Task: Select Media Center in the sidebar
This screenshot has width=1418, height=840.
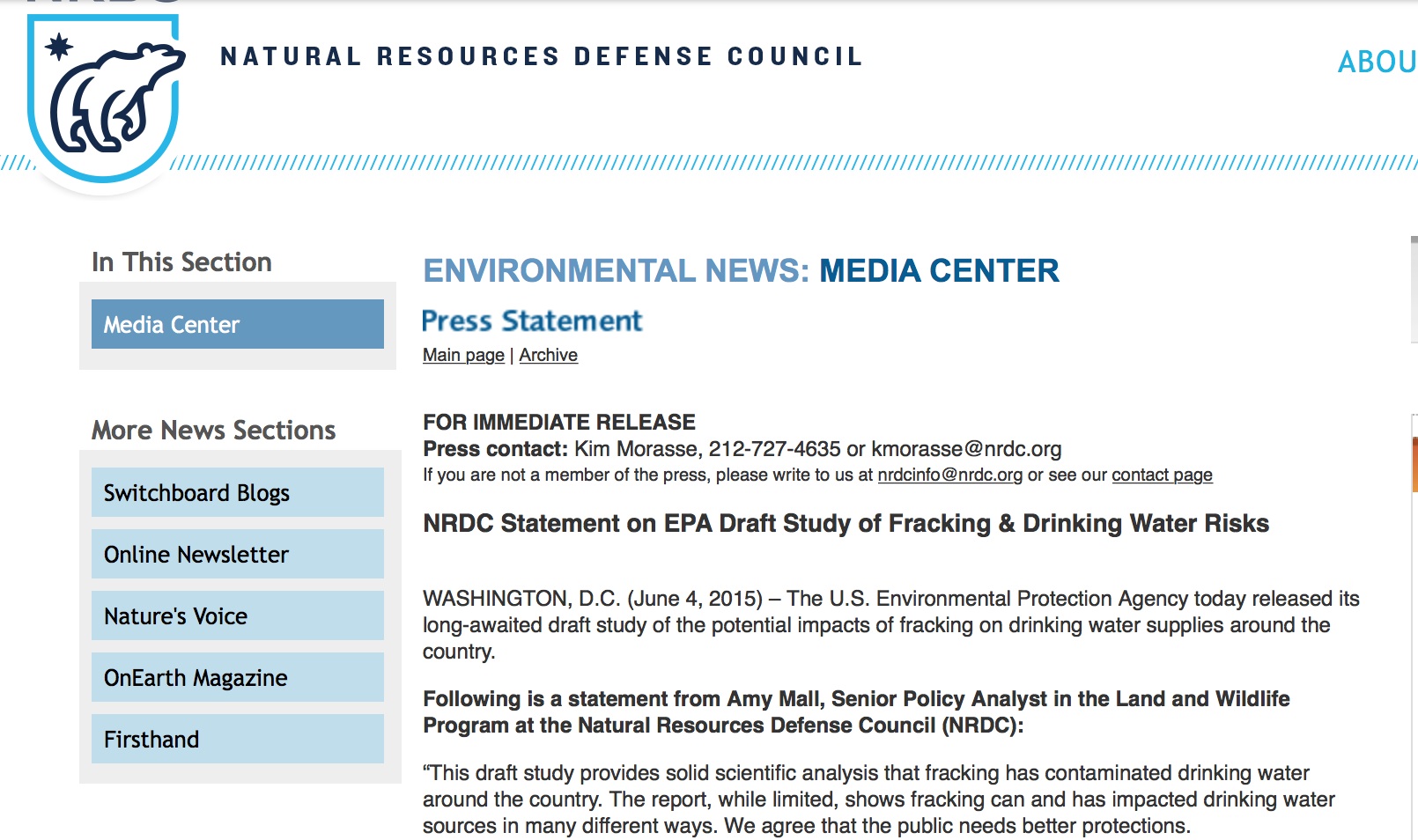Action: [x=237, y=324]
